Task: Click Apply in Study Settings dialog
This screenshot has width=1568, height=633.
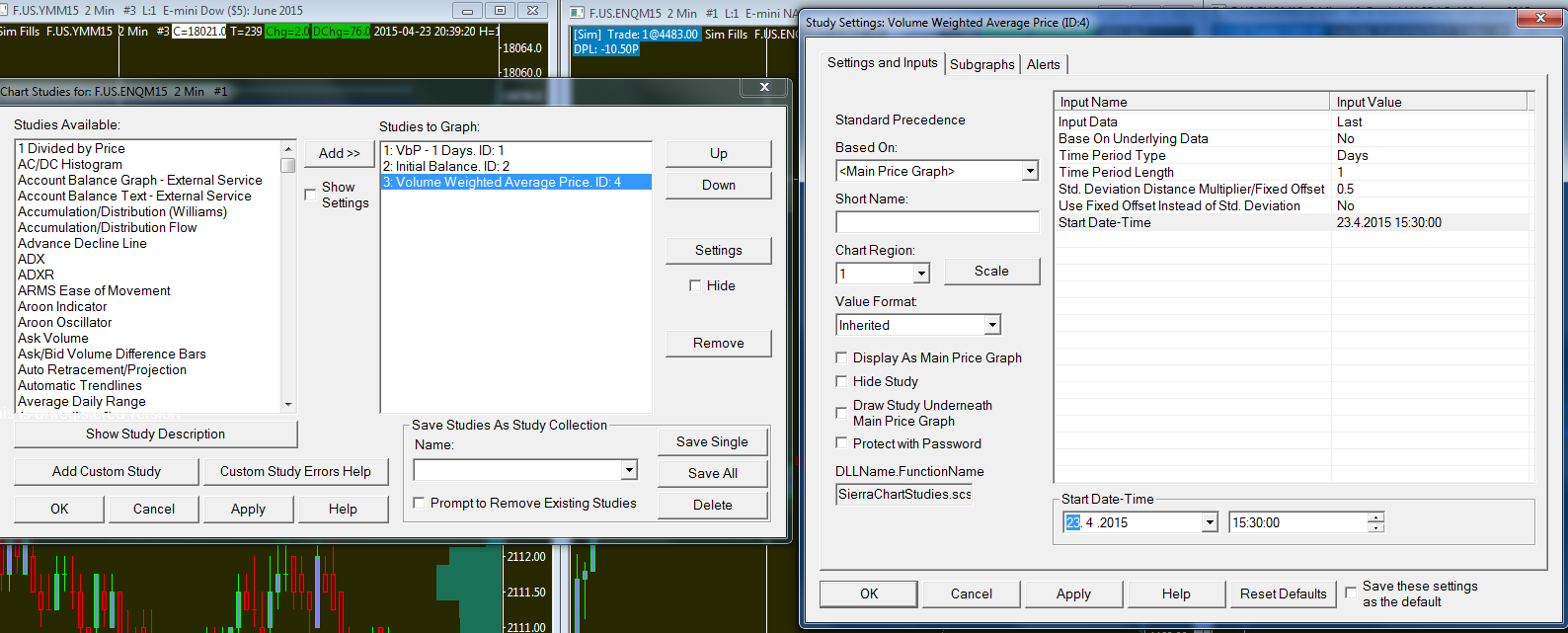Action: [1073, 593]
